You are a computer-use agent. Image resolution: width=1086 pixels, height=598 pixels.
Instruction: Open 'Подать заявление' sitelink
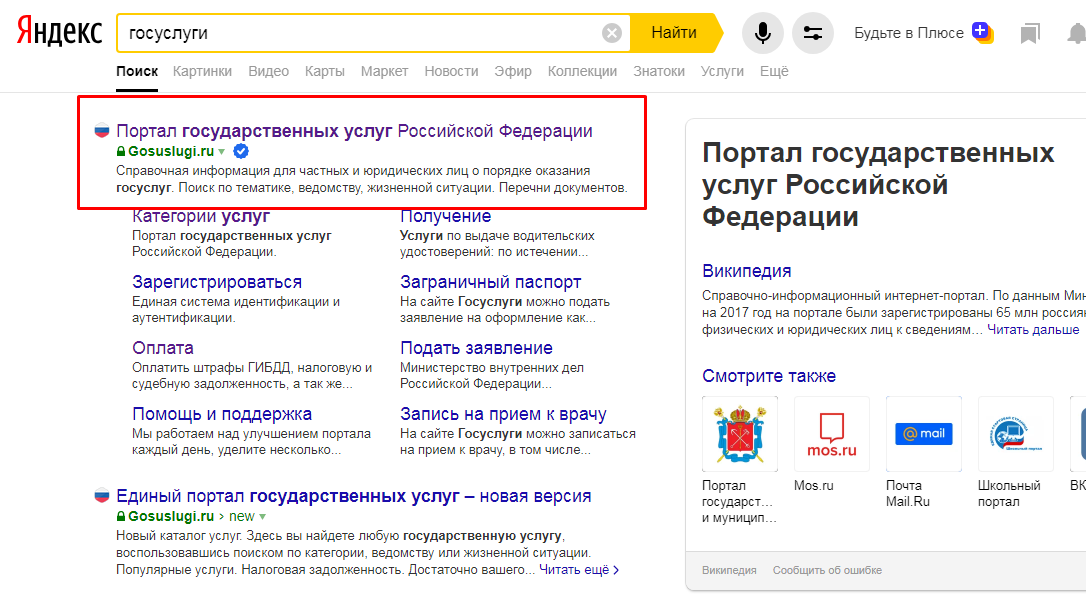tap(477, 348)
